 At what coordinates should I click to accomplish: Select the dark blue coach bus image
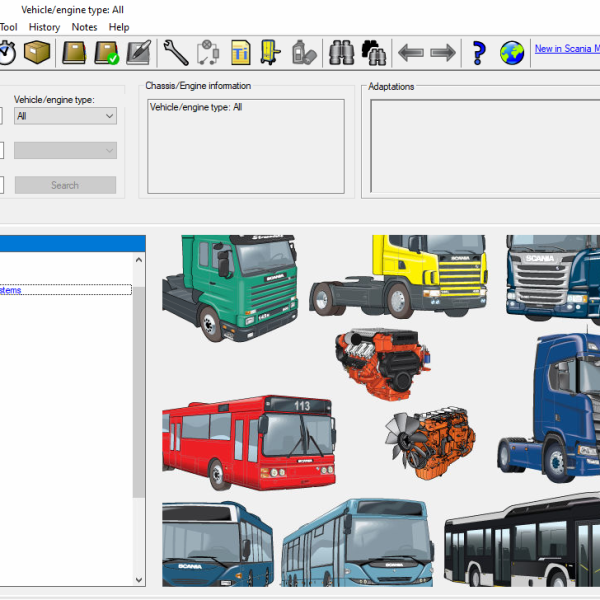tap(218, 544)
